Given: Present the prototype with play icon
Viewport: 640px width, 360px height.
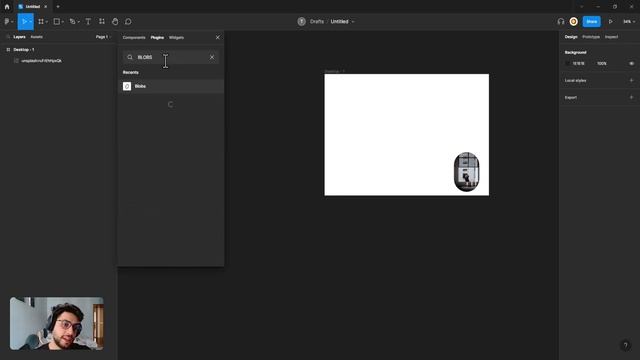Looking at the screenshot, I should pos(611,22).
